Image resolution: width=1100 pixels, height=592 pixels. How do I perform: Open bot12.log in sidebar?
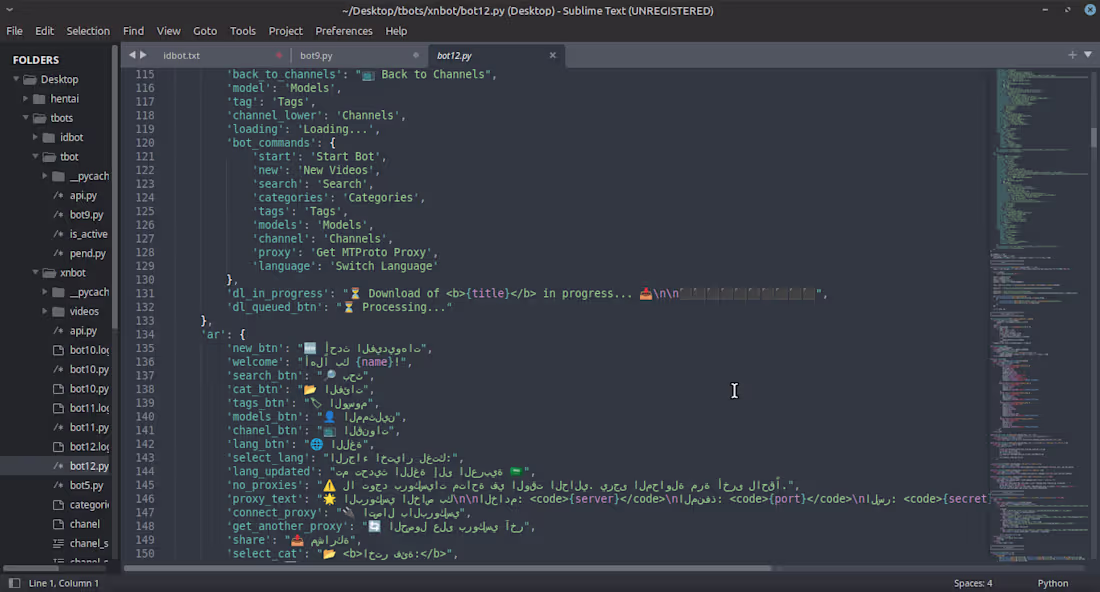click(x=89, y=447)
